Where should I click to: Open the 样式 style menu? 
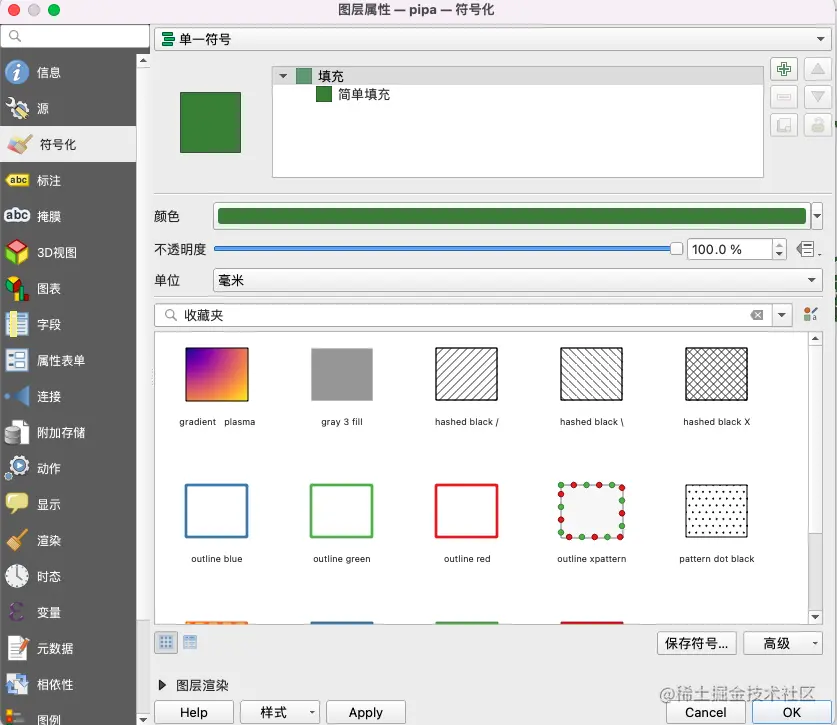[280, 712]
